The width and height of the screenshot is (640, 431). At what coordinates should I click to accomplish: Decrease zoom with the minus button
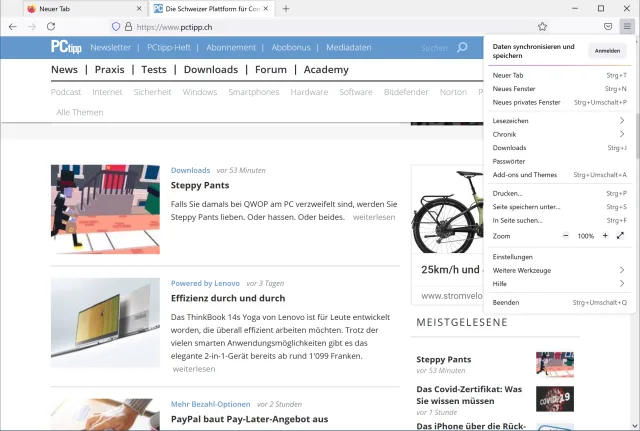pyautogui.click(x=566, y=236)
